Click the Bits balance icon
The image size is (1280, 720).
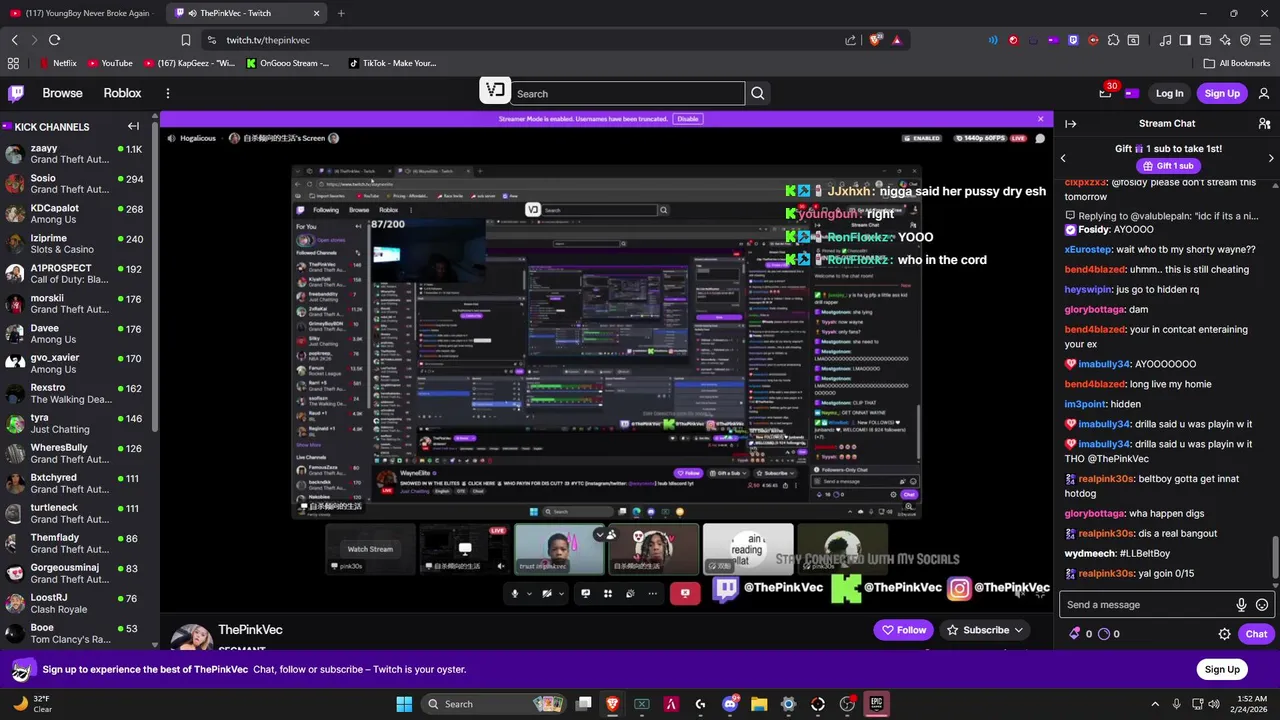click(x=1075, y=634)
